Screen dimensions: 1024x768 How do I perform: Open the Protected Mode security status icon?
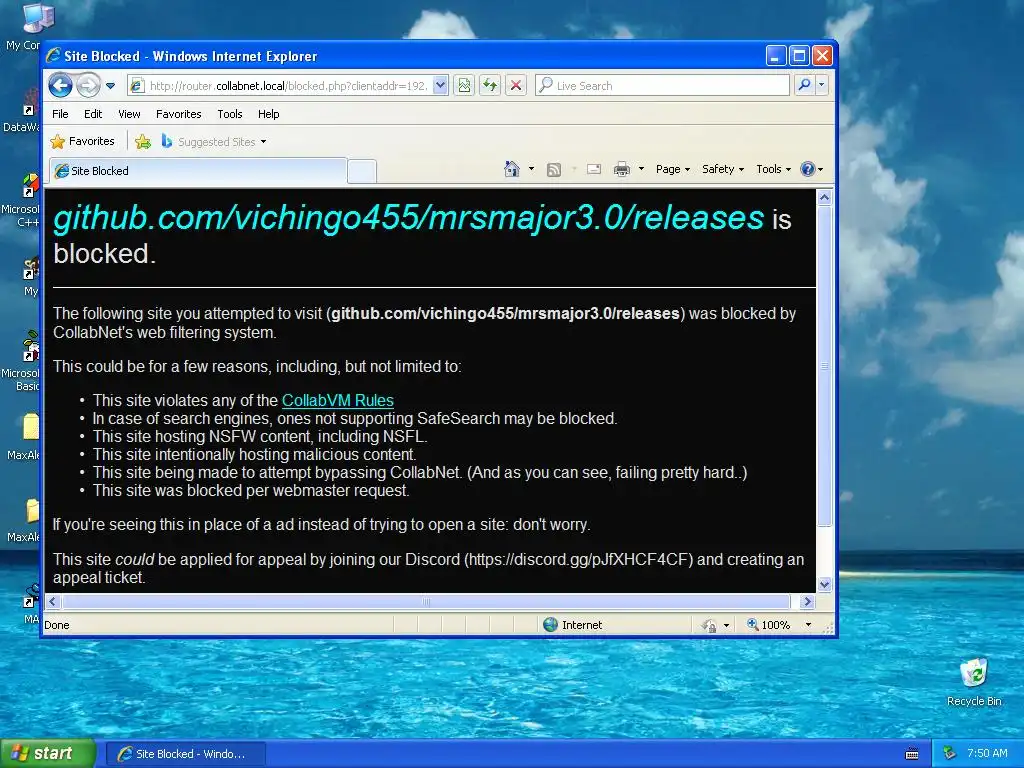click(709, 626)
